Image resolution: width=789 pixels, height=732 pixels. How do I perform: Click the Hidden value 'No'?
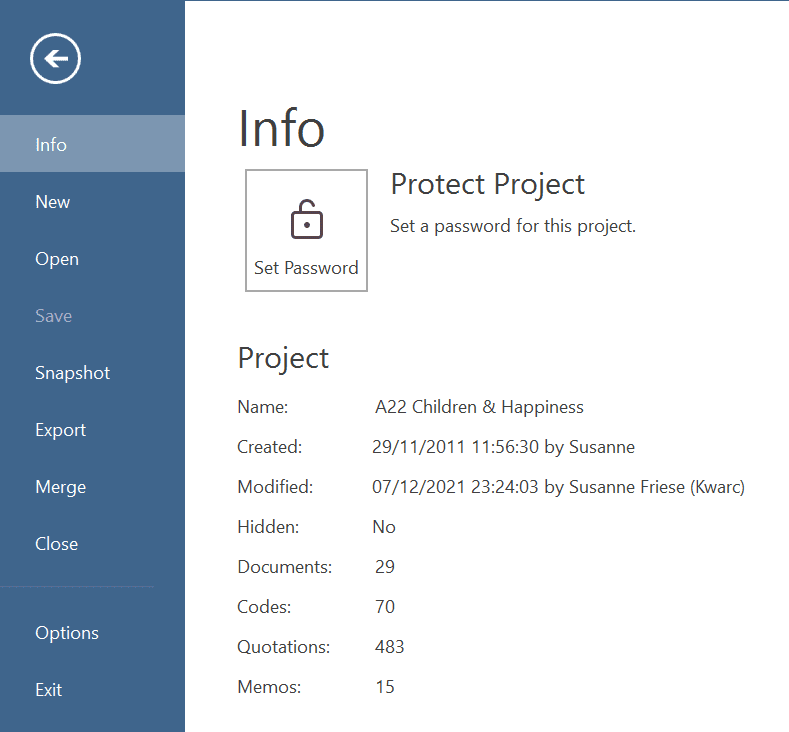(x=384, y=527)
